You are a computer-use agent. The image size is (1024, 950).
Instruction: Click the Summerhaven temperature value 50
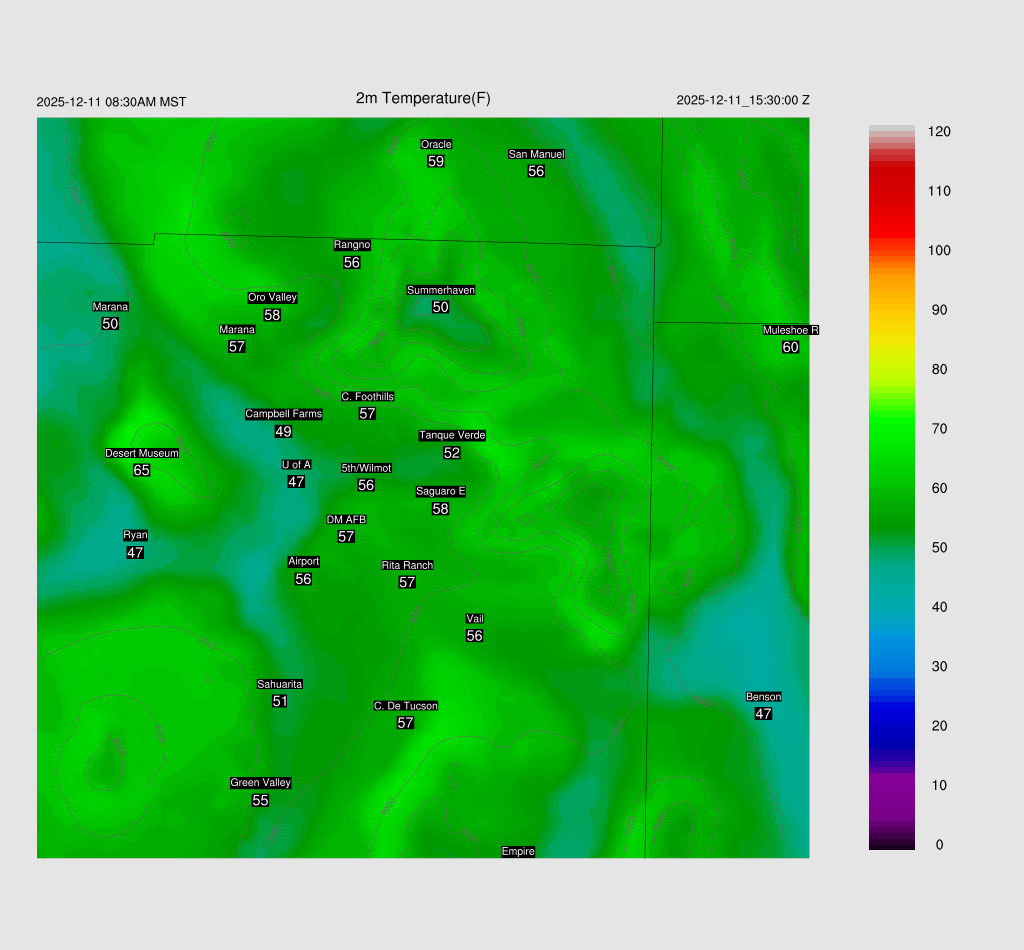[x=440, y=307]
